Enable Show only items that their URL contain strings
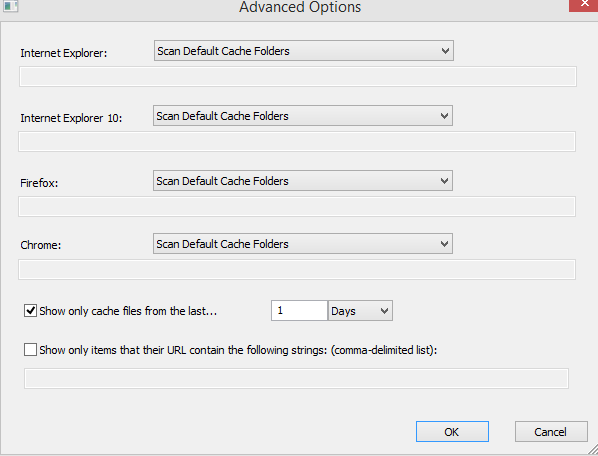The height and width of the screenshot is (456, 598). [x=30, y=350]
